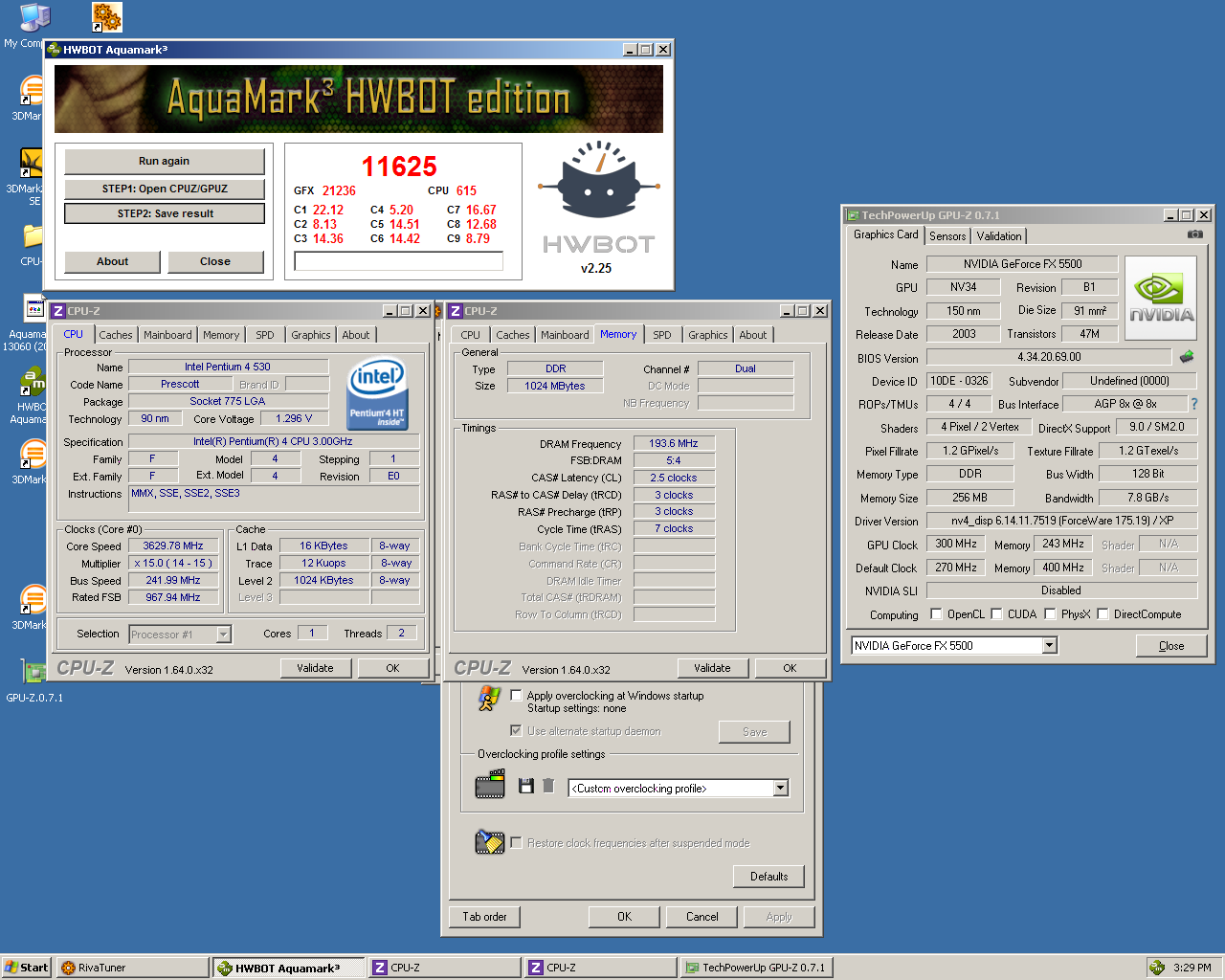Viewport: 1225px width, 980px height.
Task: Open Mainboard tab in the CPU-Z Processor window
Action: [167, 335]
